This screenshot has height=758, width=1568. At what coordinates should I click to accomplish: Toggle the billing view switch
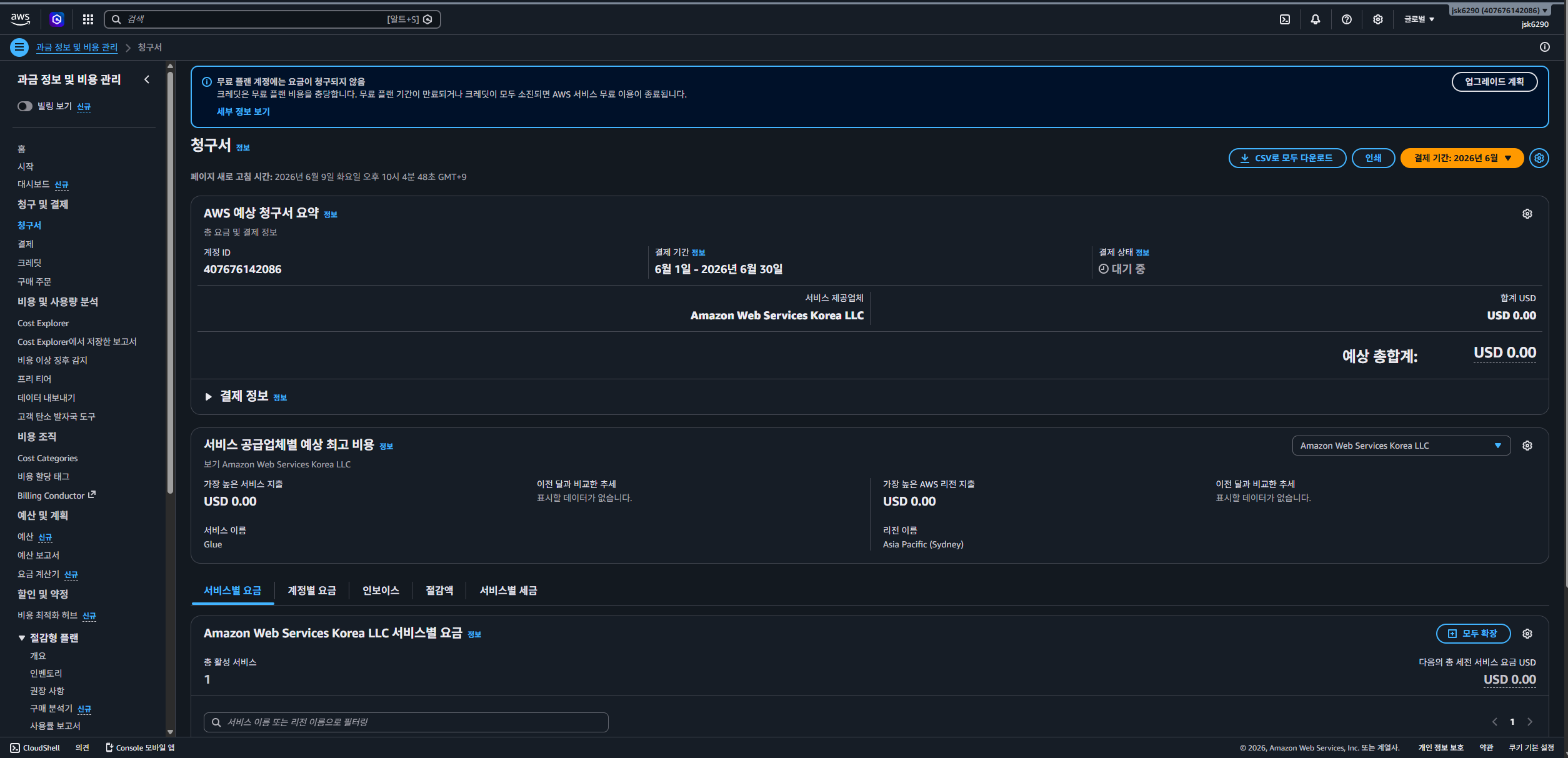[25, 106]
